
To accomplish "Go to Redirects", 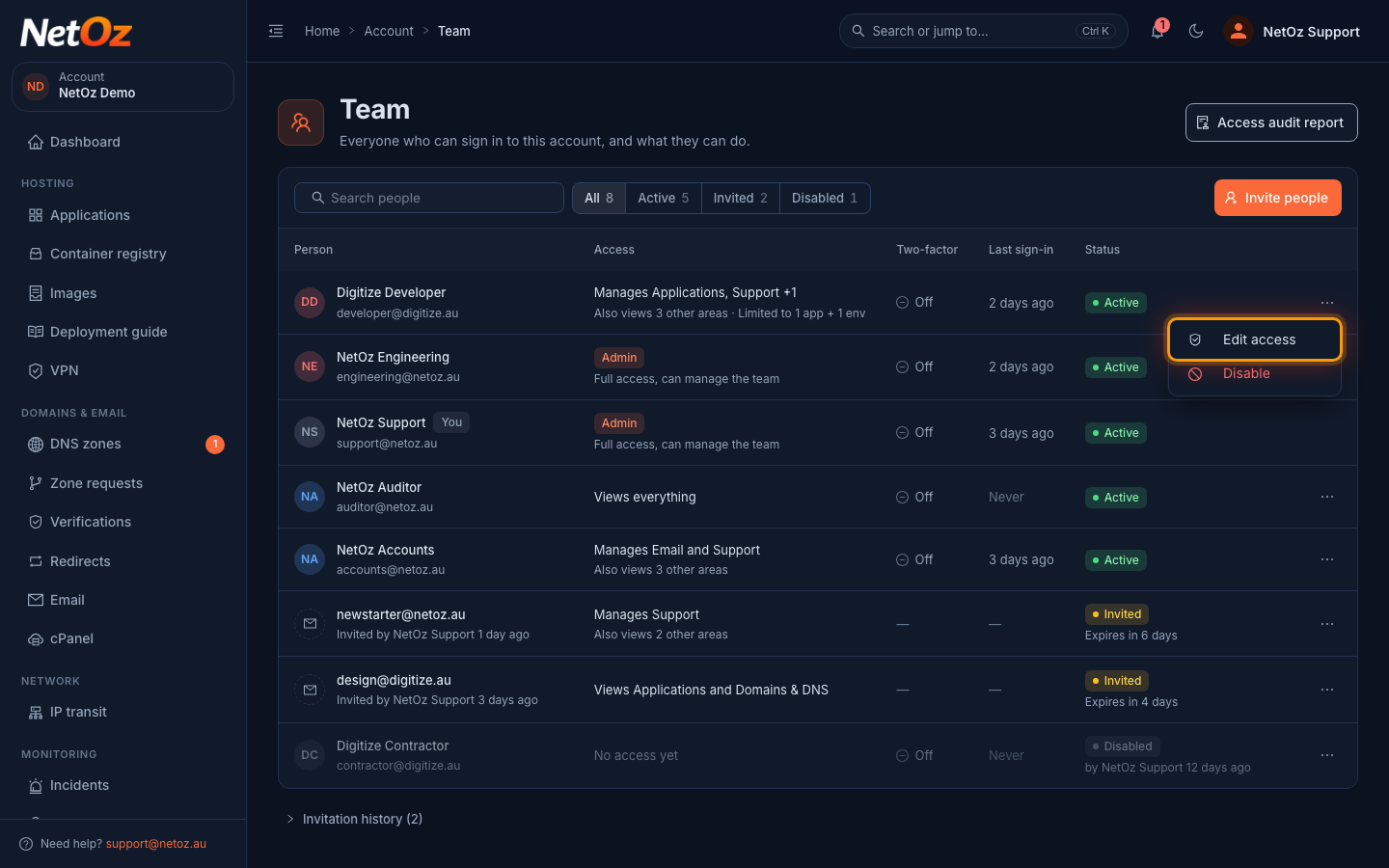I will (123, 561).
